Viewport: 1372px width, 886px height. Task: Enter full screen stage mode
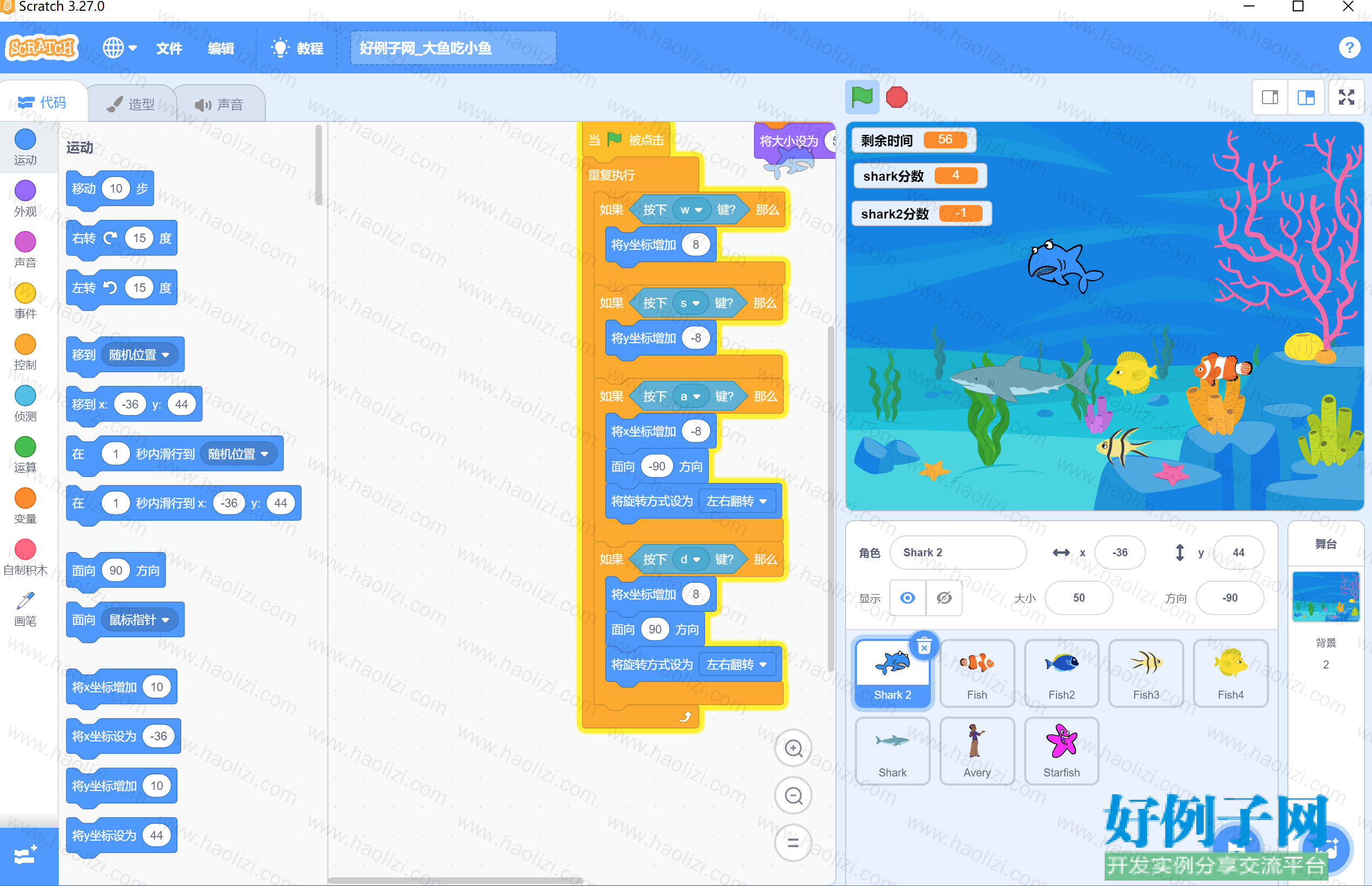point(1346,97)
